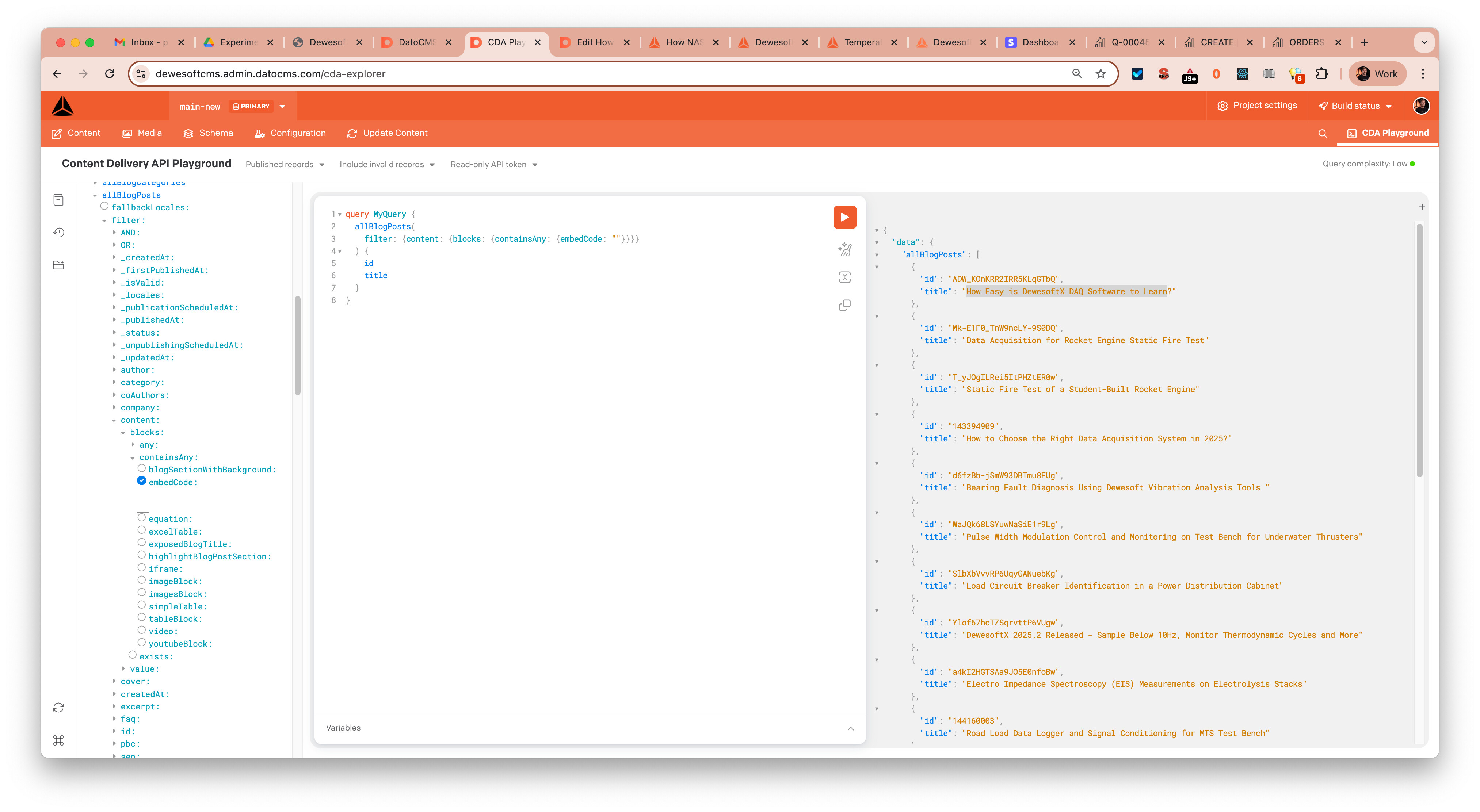The image size is (1480, 812).
Task: Open the Published records dropdown
Action: [x=285, y=164]
